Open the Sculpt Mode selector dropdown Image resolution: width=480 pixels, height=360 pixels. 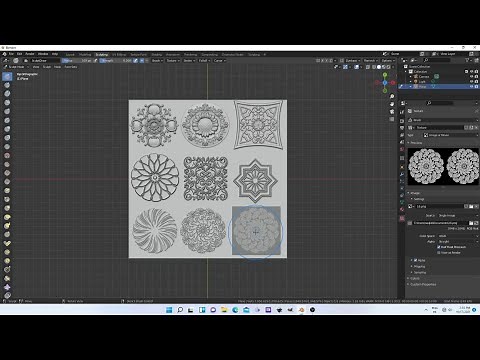[x=16, y=67]
